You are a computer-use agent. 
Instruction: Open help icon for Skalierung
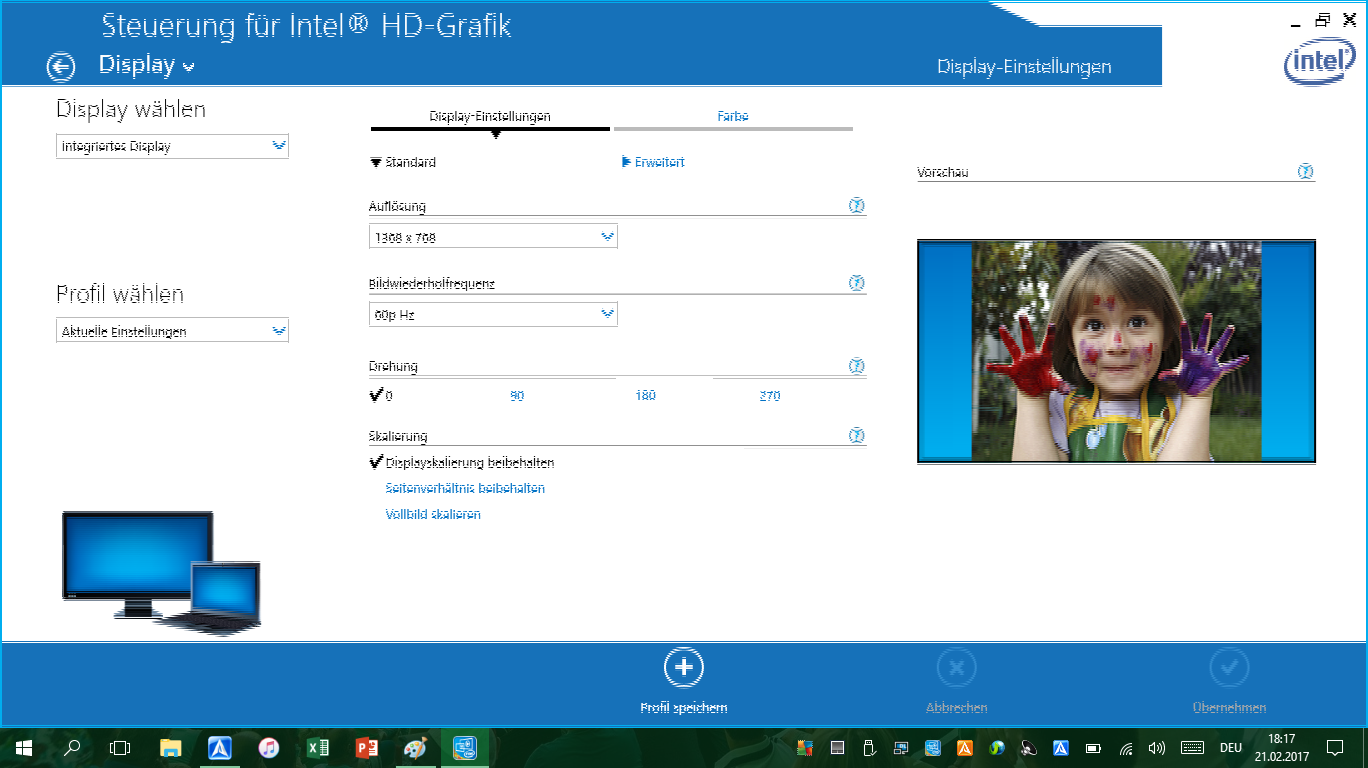click(x=856, y=436)
